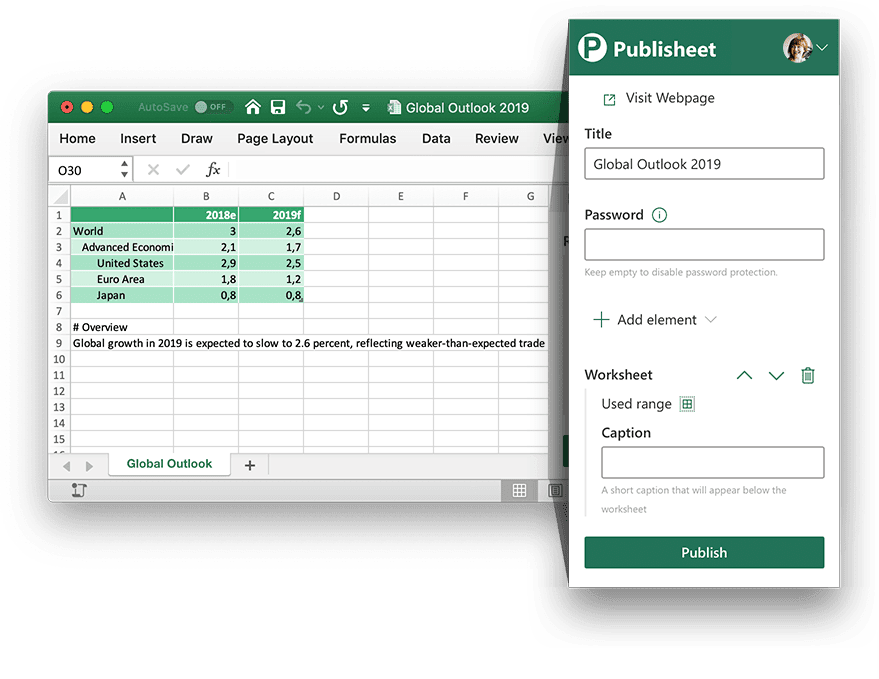The width and height of the screenshot is (879, 679).
Task: Click the next sheet arrow
Action: click(x=89, y=466)
